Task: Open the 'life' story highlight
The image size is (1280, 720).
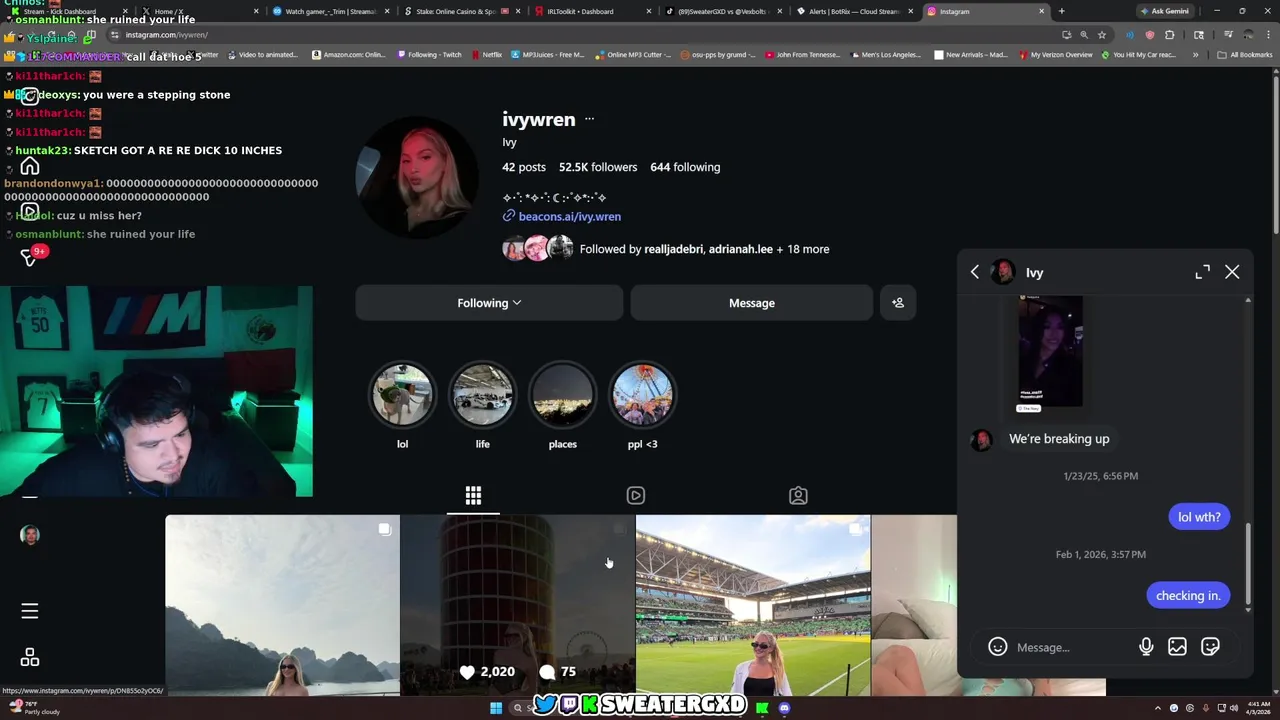Action: [482, 395]
